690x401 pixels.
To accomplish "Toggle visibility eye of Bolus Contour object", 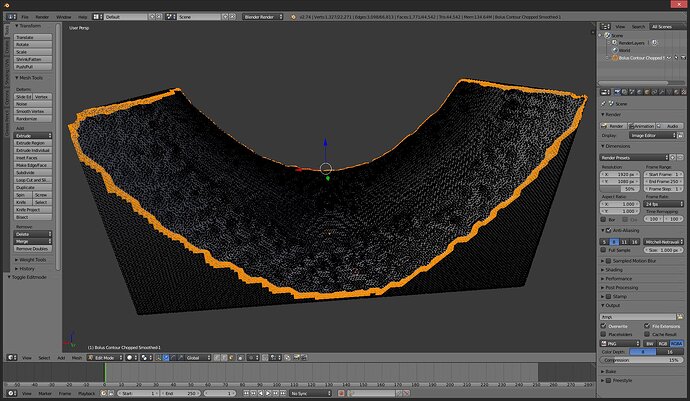I will point(668,58).
